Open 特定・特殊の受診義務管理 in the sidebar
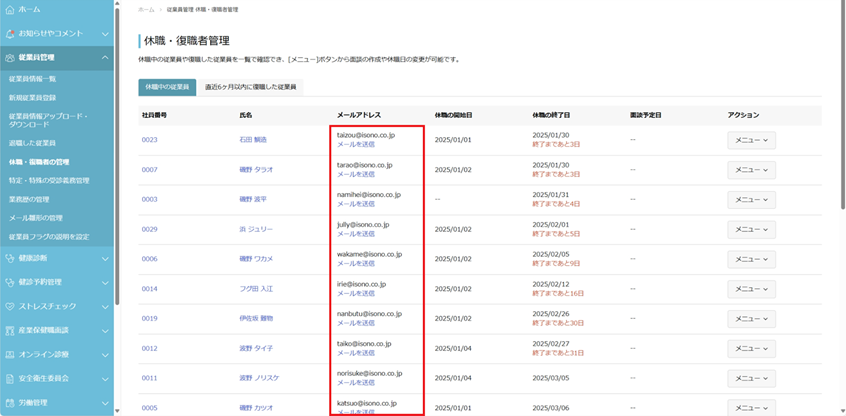The width and height of the screenshot is (846, 416). click(x=49, y=180)
